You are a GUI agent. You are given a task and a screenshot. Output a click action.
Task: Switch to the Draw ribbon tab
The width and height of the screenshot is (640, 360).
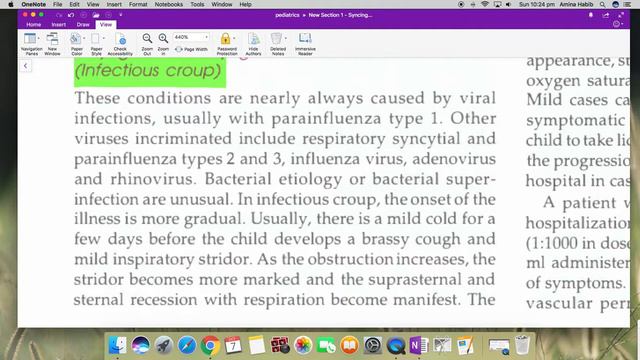83,24
